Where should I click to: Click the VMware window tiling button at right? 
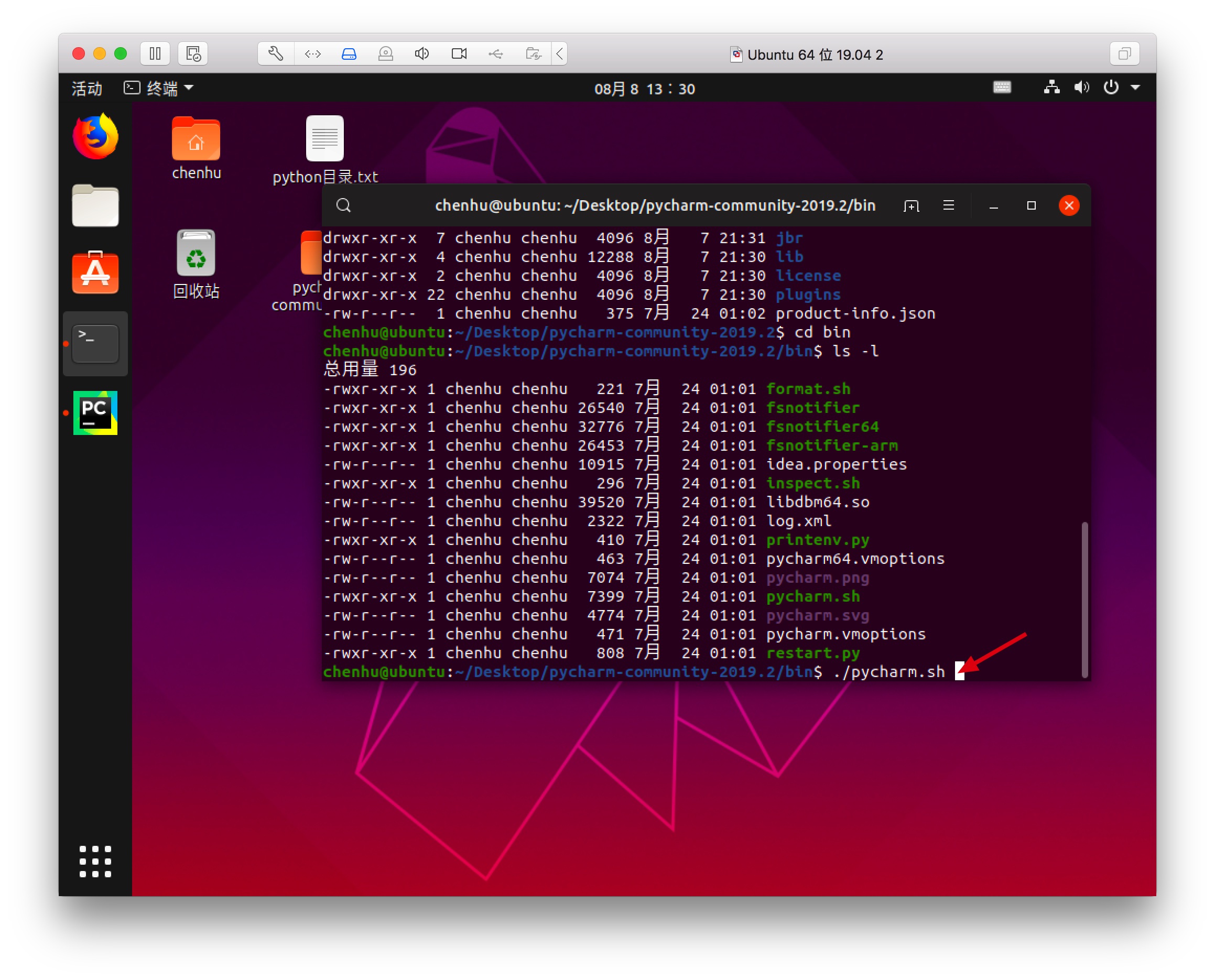pos(1124,53)
